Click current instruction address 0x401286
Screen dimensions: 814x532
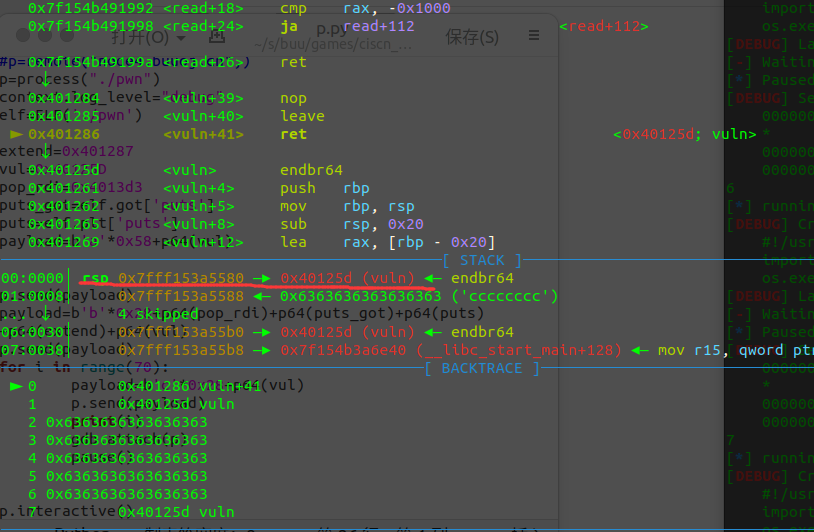64,134
